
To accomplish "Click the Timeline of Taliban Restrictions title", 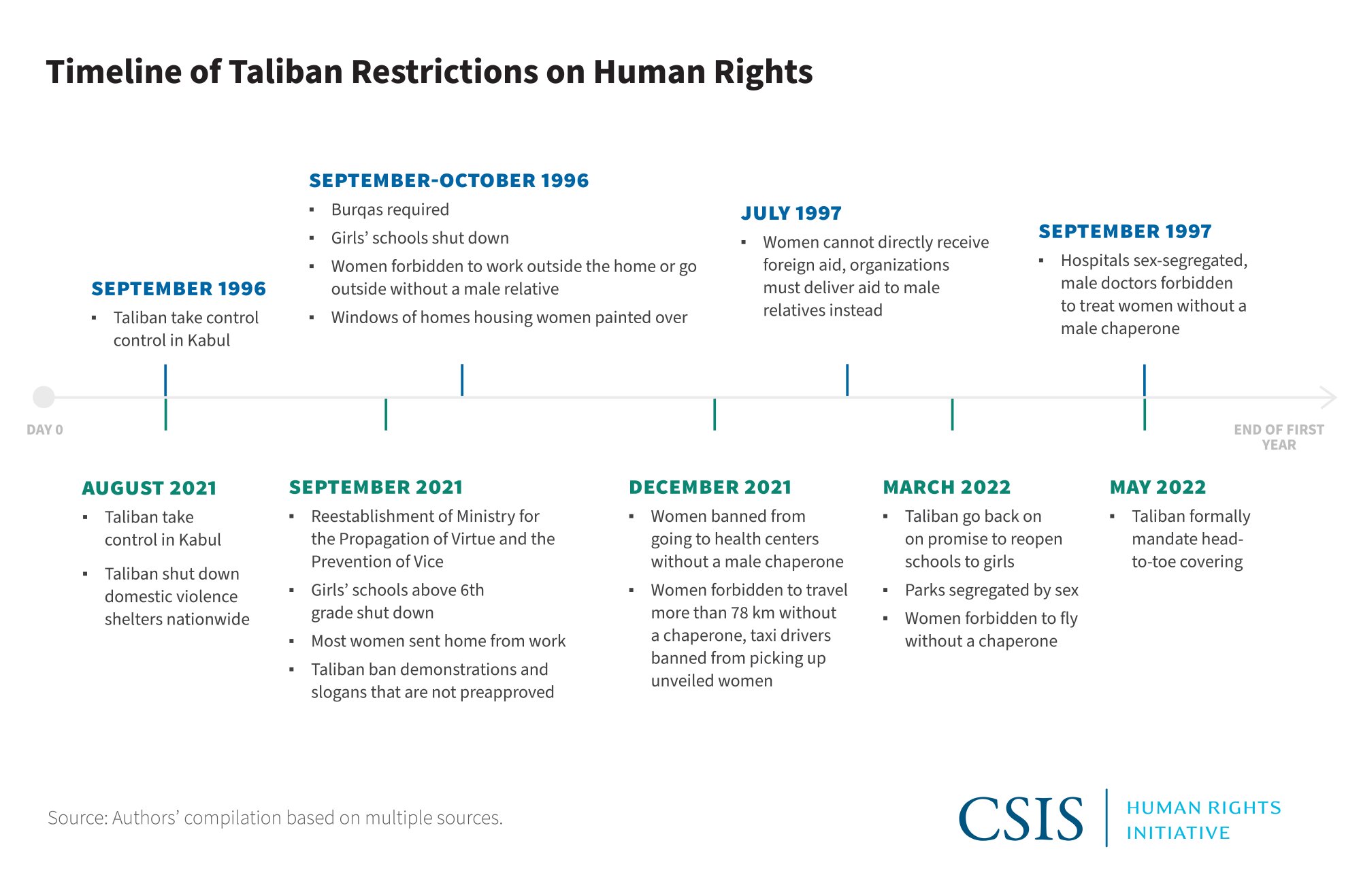I will [x=429, y=71].
